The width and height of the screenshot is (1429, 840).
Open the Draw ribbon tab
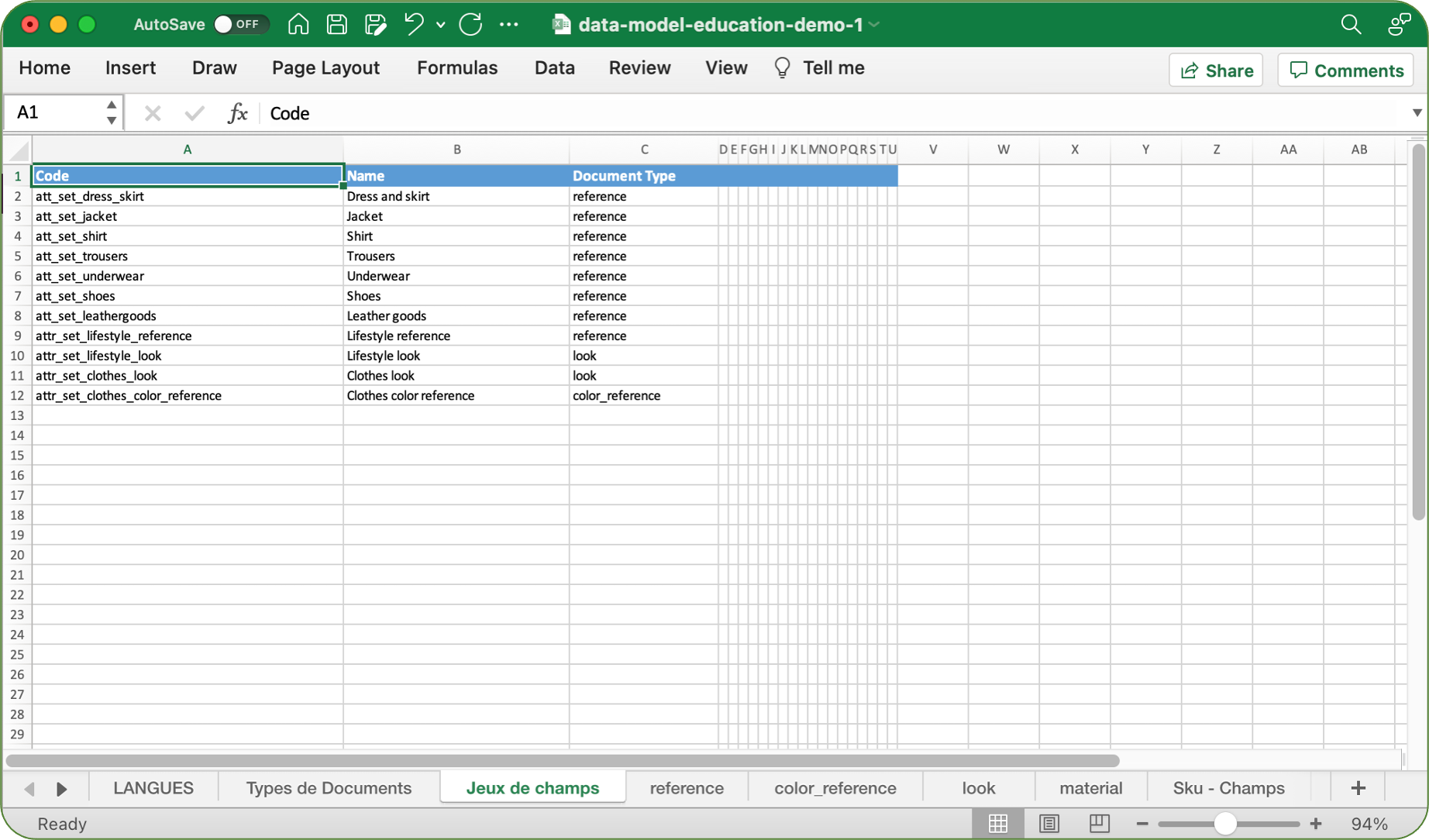click(214, 68)
